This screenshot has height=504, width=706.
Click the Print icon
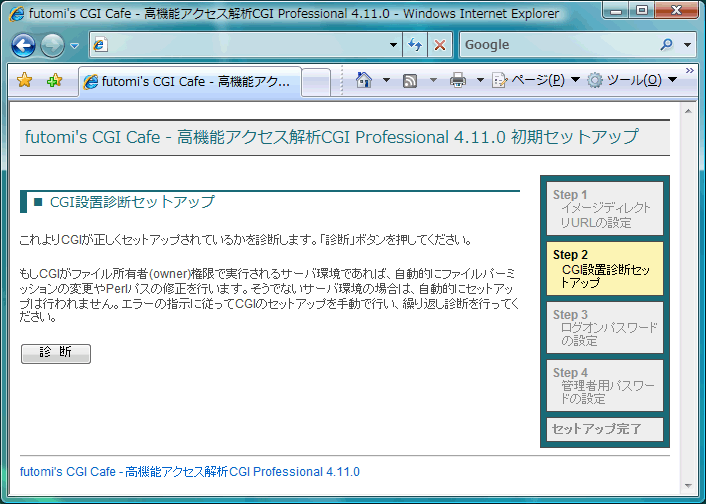[x=458, y=81]
